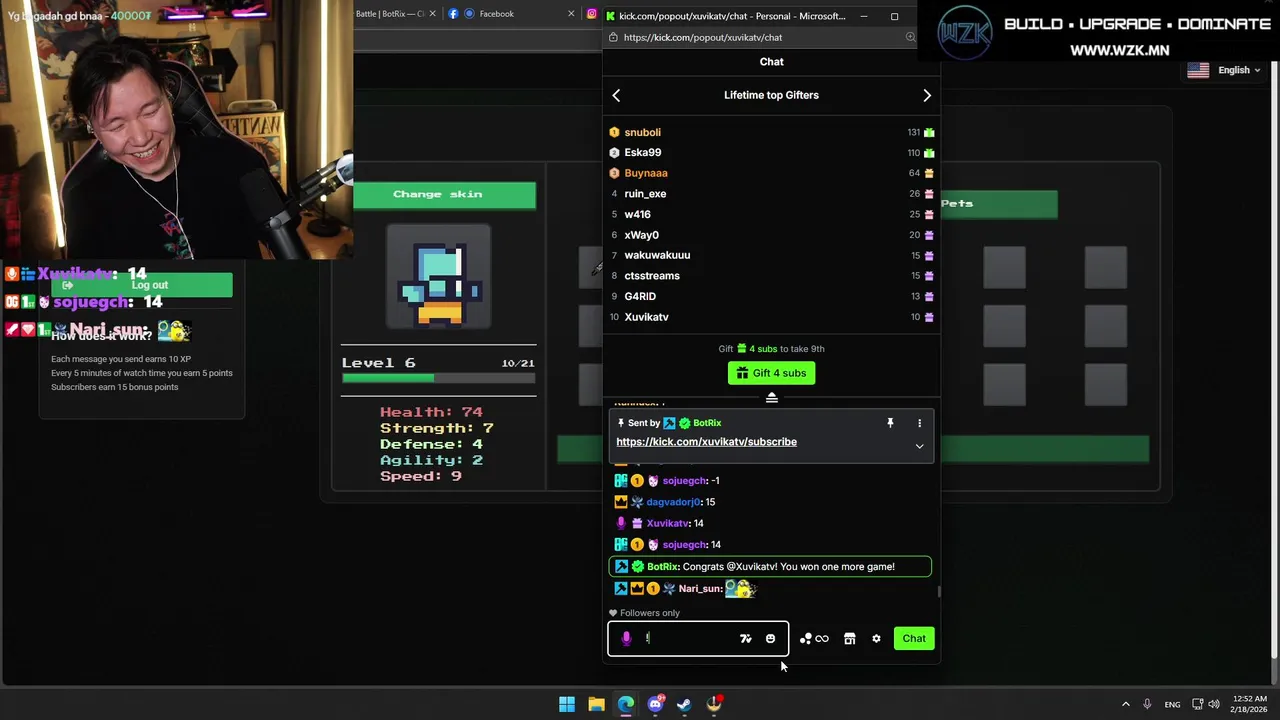The width and height of the screenshot is (1280, 720).
Task: Send message with the Chat button
Action: pyautogui.click(x=914, y=638)
